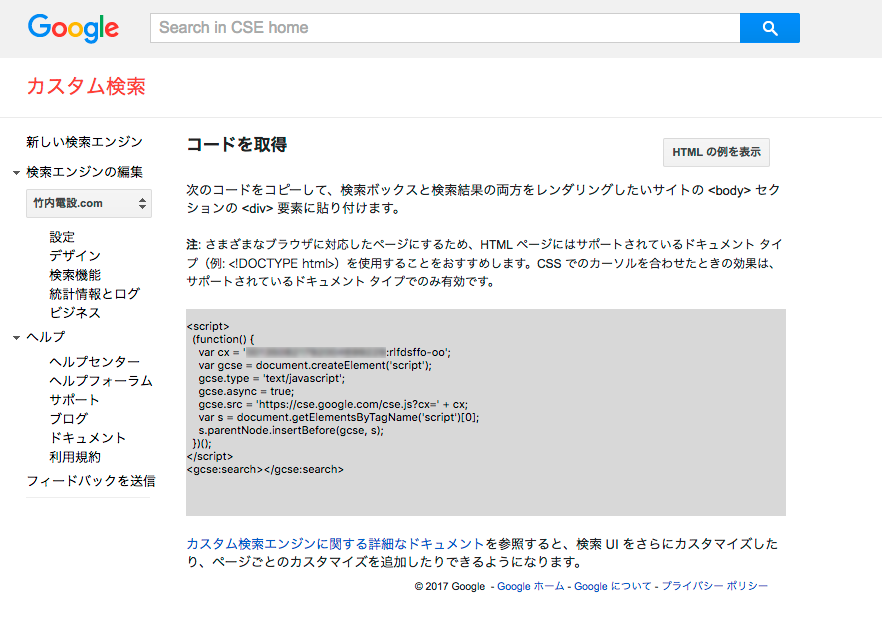This screenshot has width=882, height=624.
Task: Click the <gcse:search></gcse:search> code line
Action: tap(265, 469)
